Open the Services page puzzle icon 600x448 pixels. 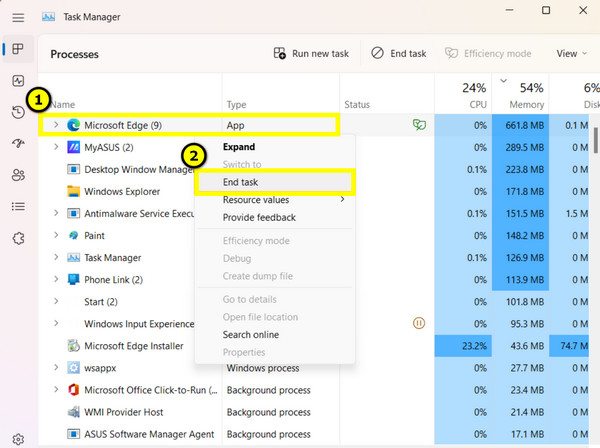click(18, 238)
